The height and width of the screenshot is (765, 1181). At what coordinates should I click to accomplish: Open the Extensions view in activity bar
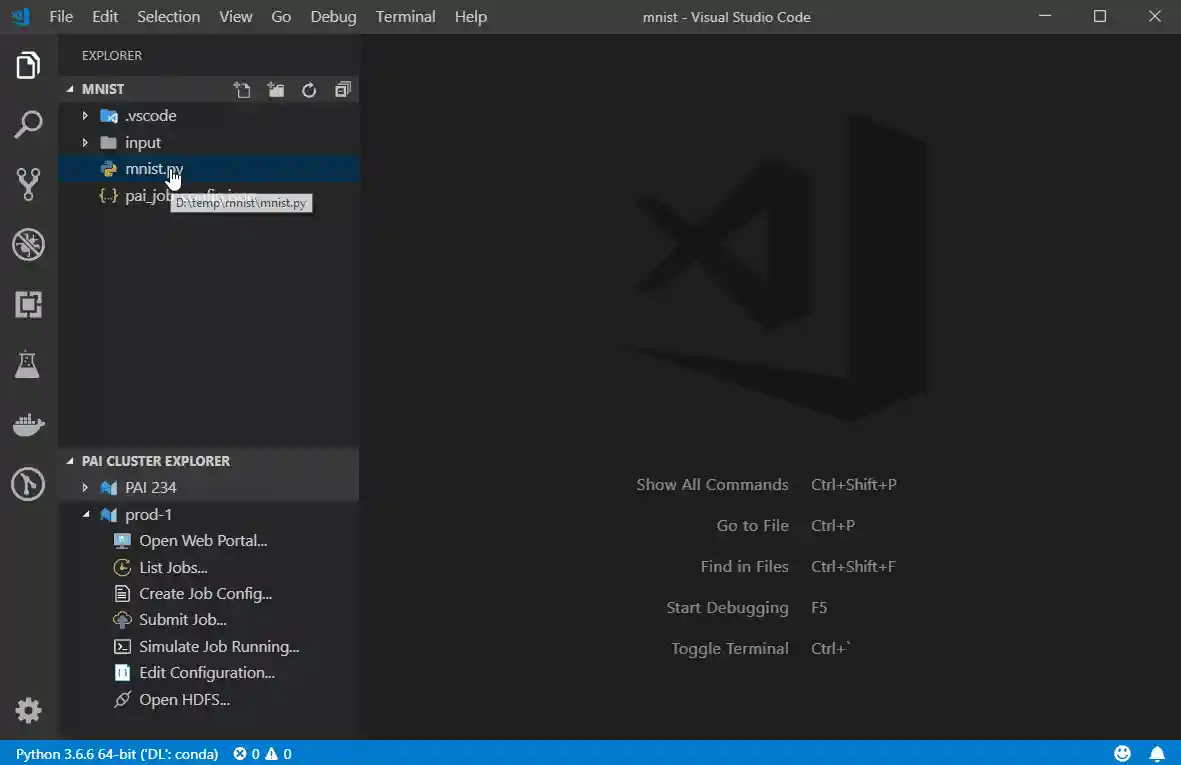pos(28,304)
